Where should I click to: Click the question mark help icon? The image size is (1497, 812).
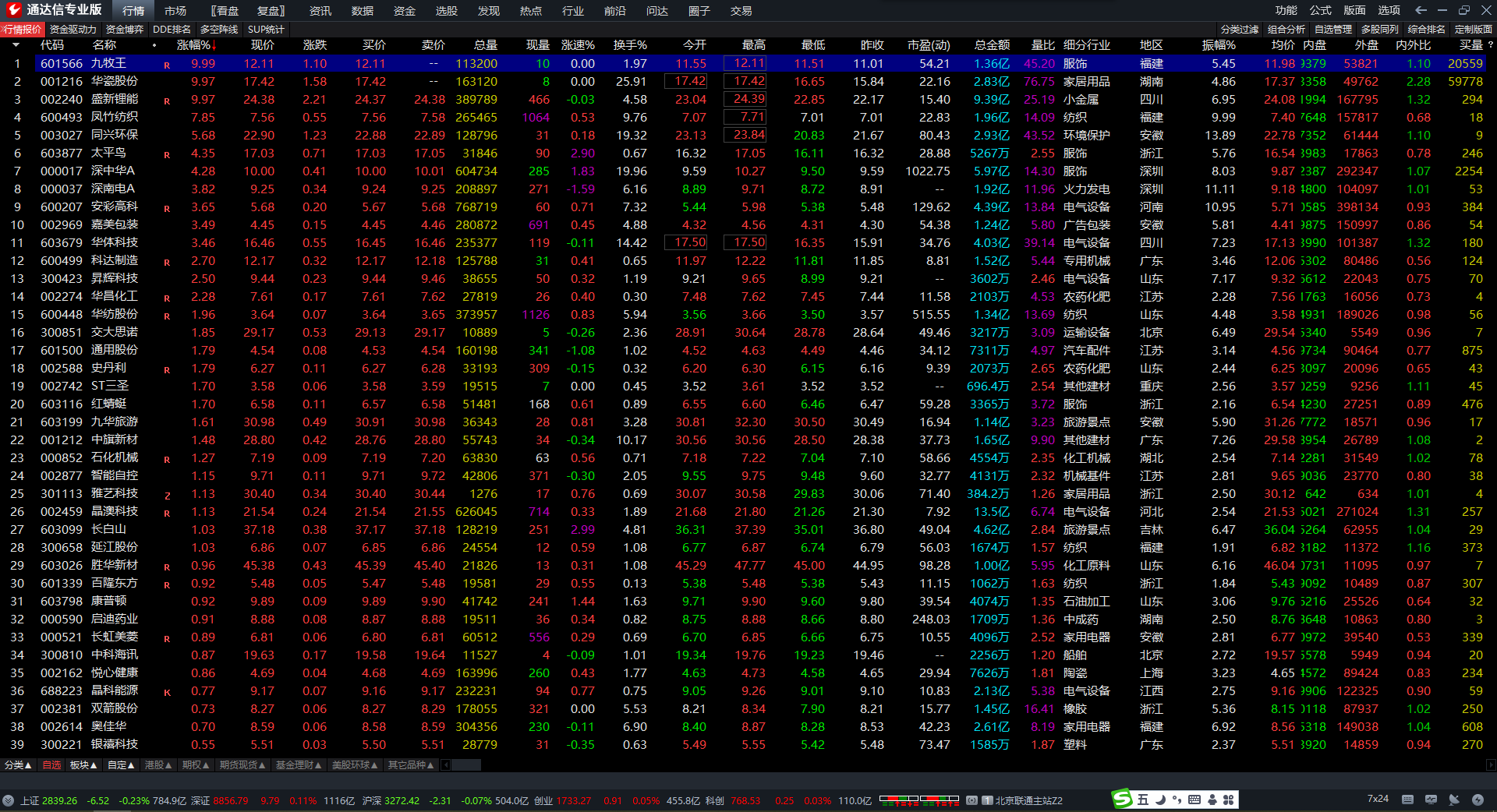tap(1491, 45)
